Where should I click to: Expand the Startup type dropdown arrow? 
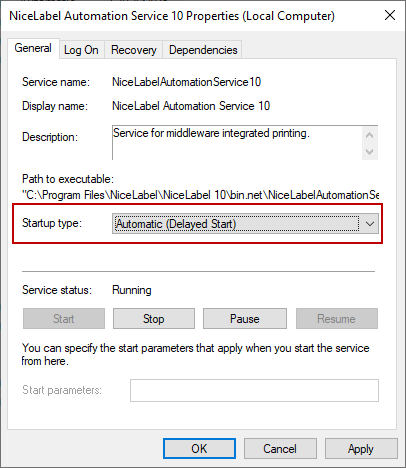coord(370,224)
